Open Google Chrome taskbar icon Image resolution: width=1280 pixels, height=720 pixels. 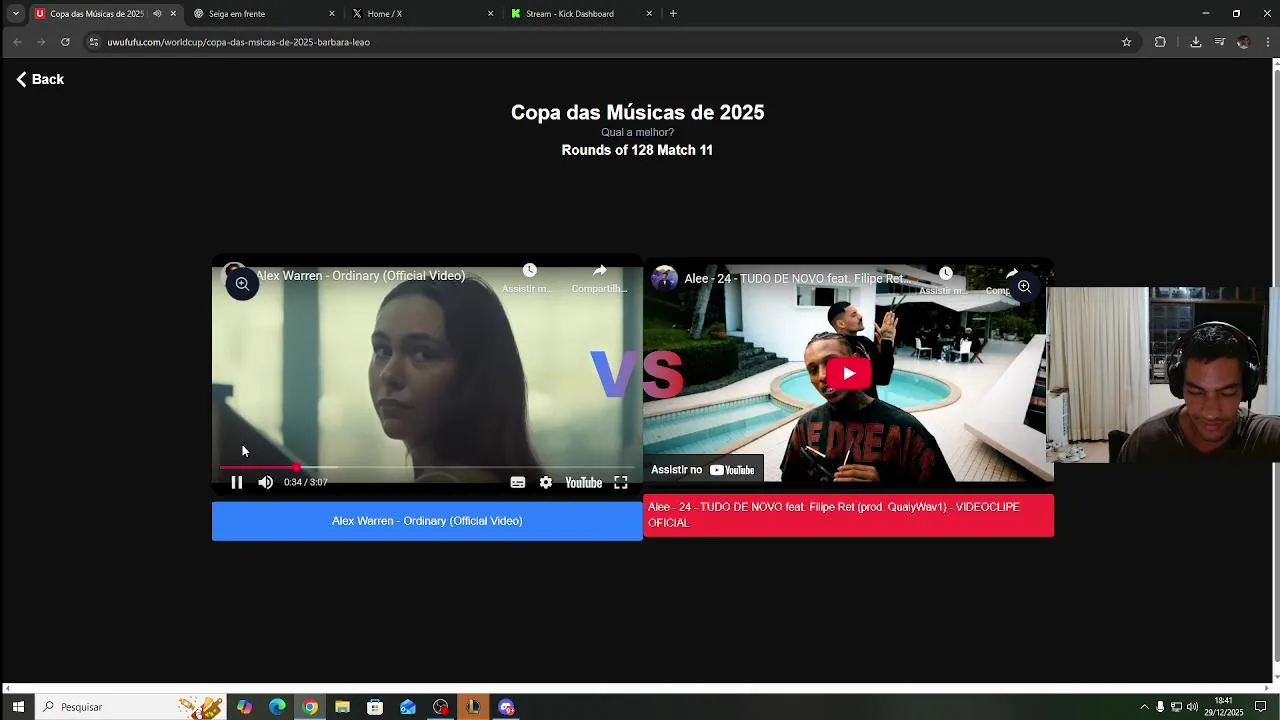click(310, 707)
